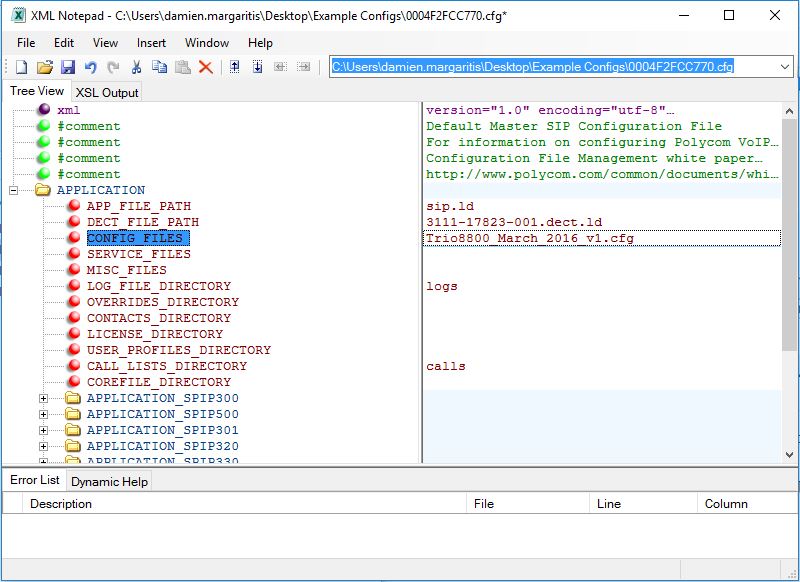Copy the selected node
The image size is (800, 582).
coord(159,67)
